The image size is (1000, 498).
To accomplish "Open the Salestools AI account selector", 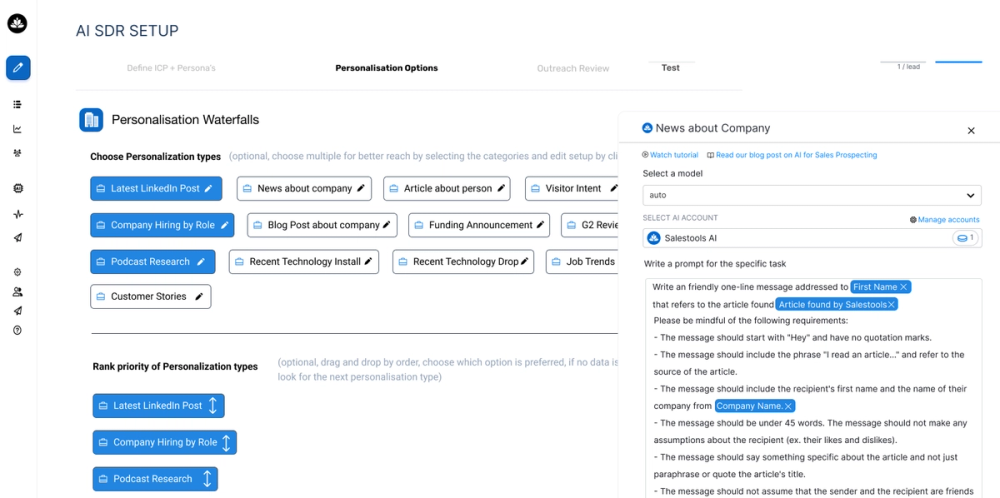I will pyautogui.click(x=812, y=238).
